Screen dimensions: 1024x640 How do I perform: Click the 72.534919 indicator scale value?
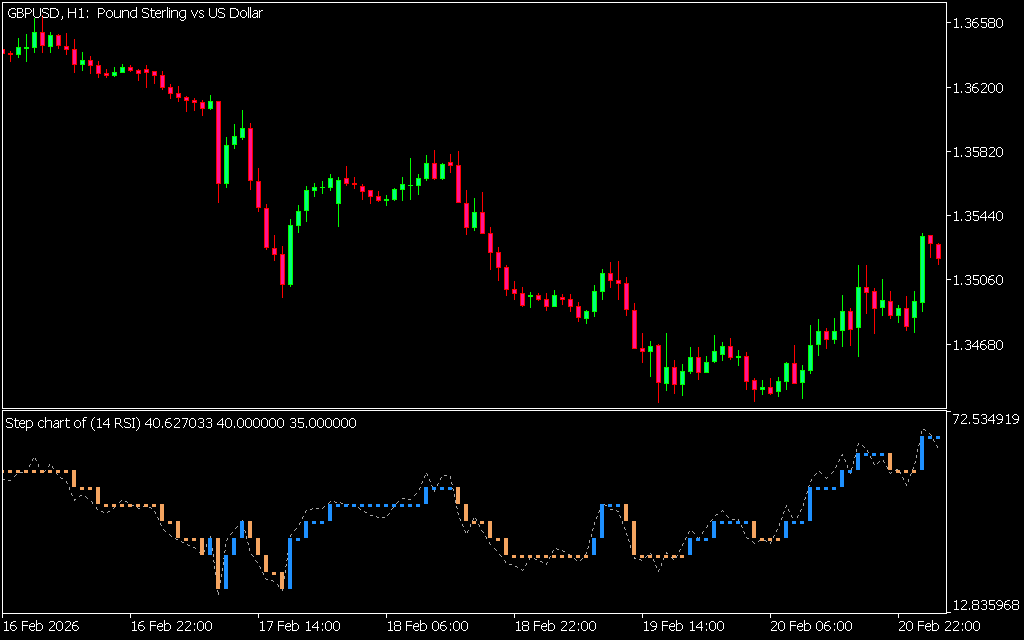point(986,419)
